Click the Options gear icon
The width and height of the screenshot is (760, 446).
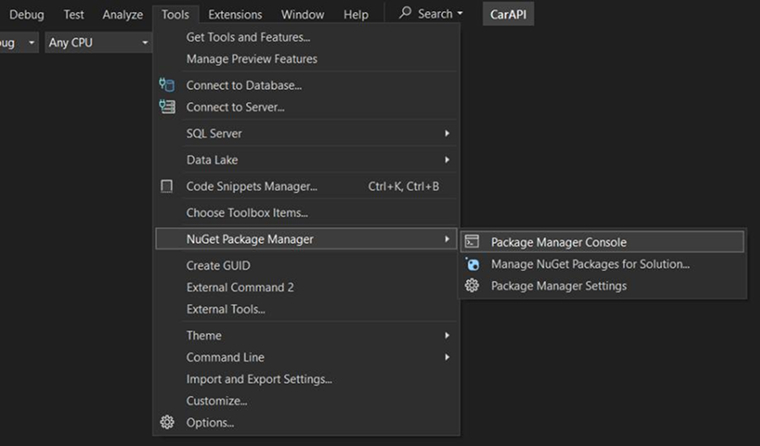point(167,422)
